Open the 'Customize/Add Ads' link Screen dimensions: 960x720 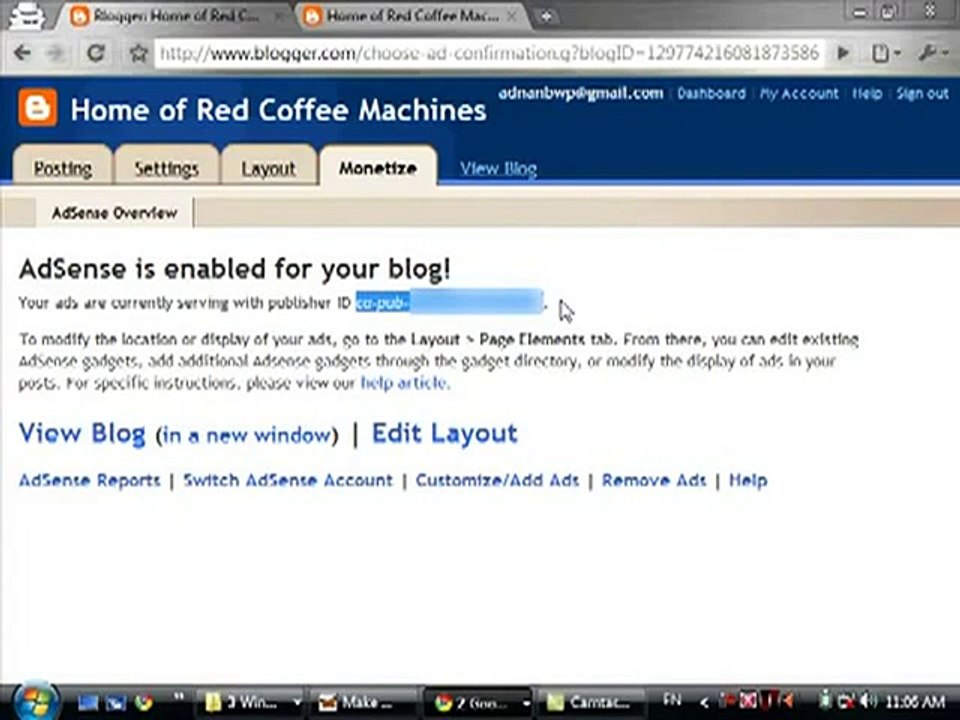coord(497,480)
